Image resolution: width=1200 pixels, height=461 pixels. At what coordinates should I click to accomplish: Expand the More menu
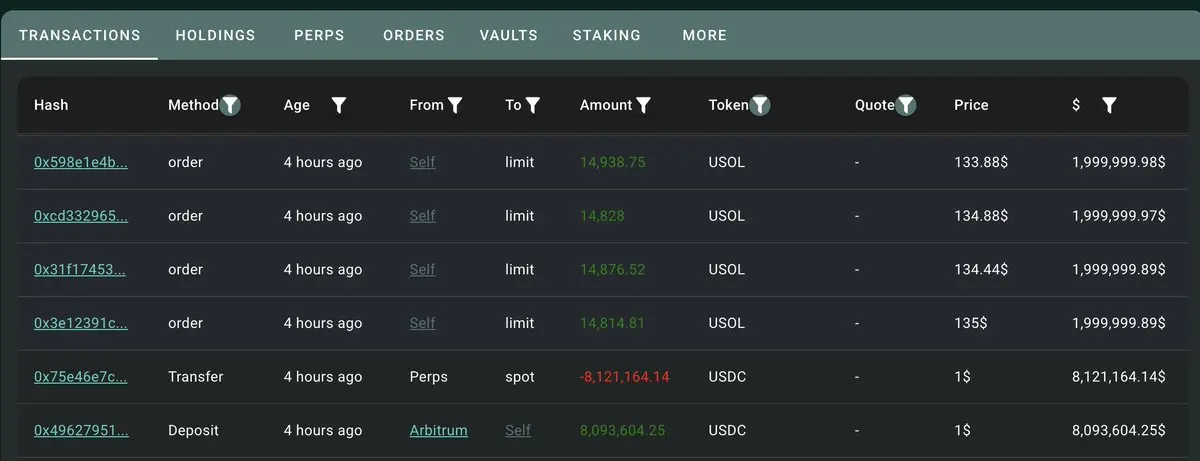[704, 35]
